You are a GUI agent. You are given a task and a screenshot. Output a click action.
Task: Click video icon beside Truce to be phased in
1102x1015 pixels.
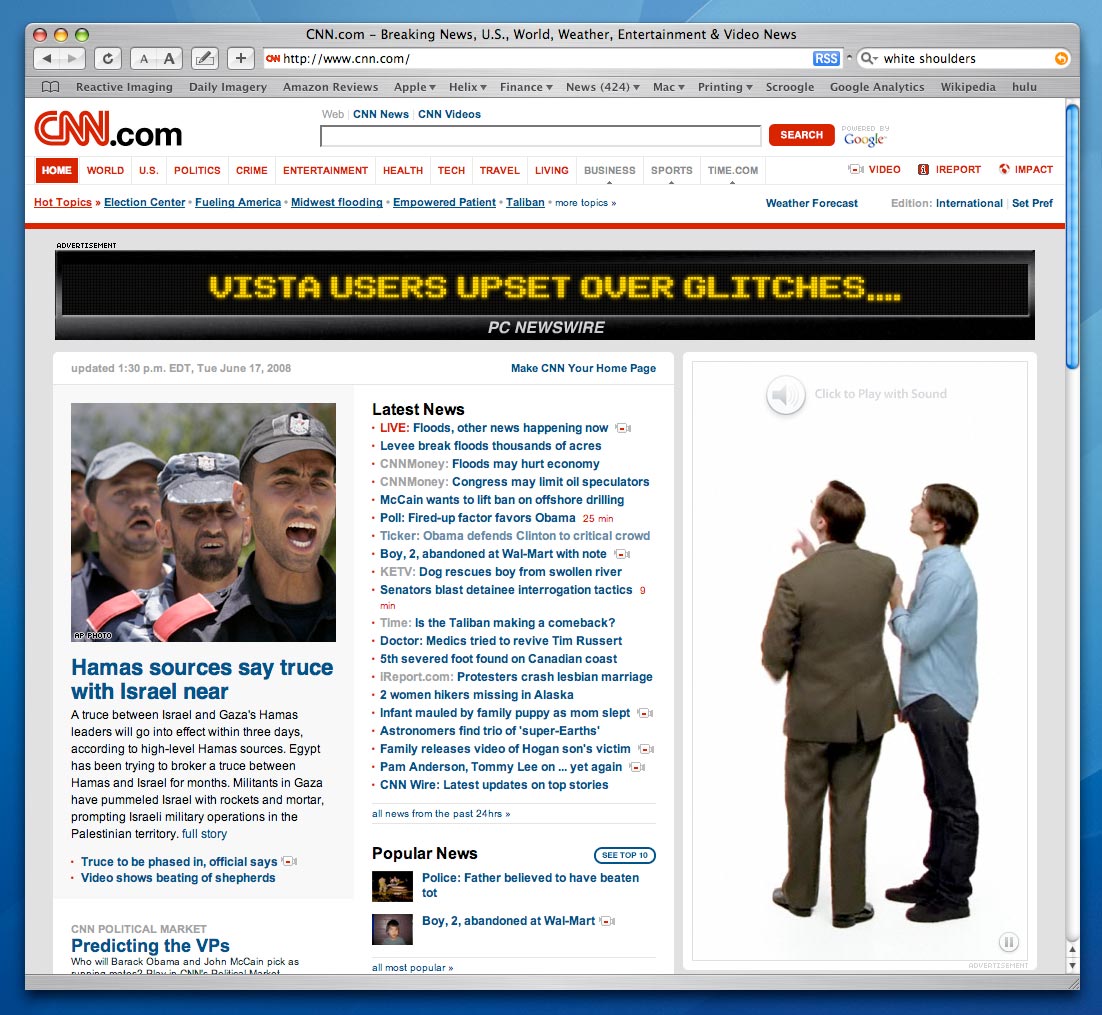[x=289, y=861]
